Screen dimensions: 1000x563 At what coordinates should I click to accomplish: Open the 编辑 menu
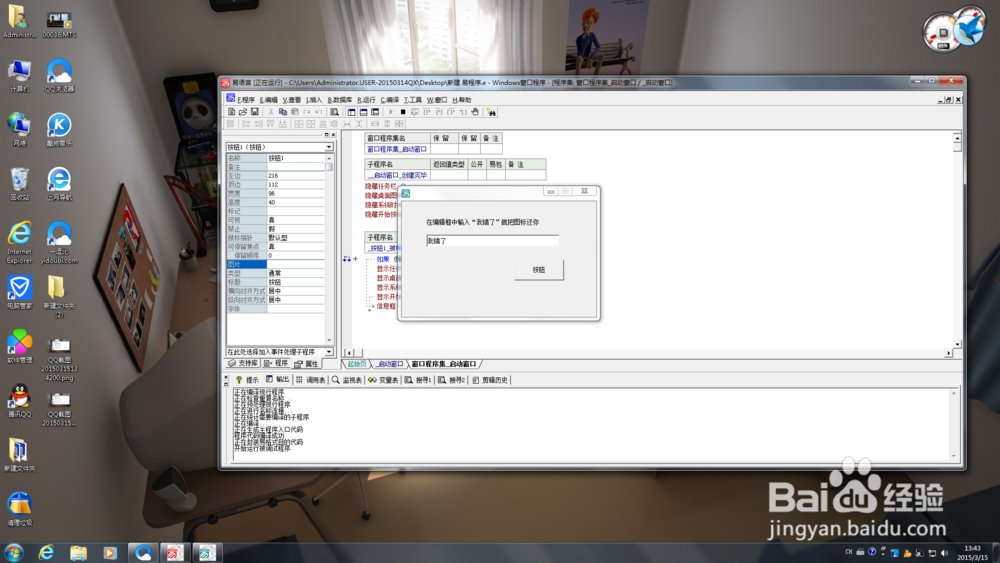point(268,99)
